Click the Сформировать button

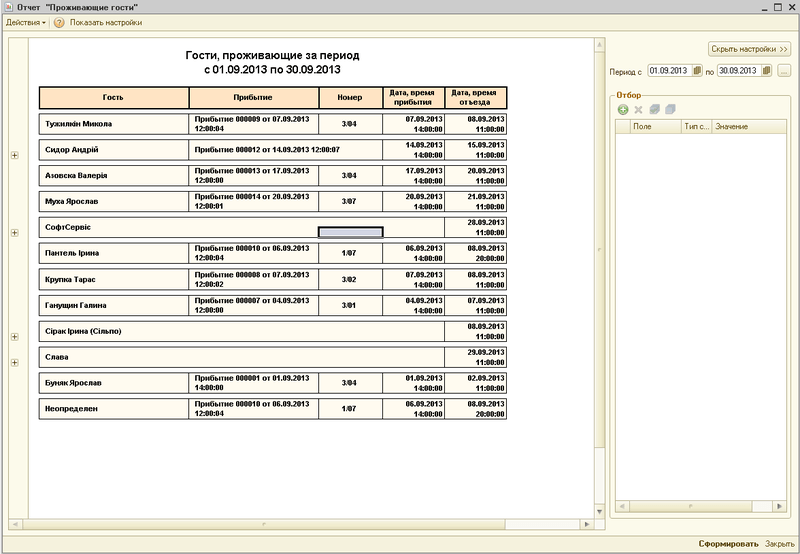coord(729,544)
